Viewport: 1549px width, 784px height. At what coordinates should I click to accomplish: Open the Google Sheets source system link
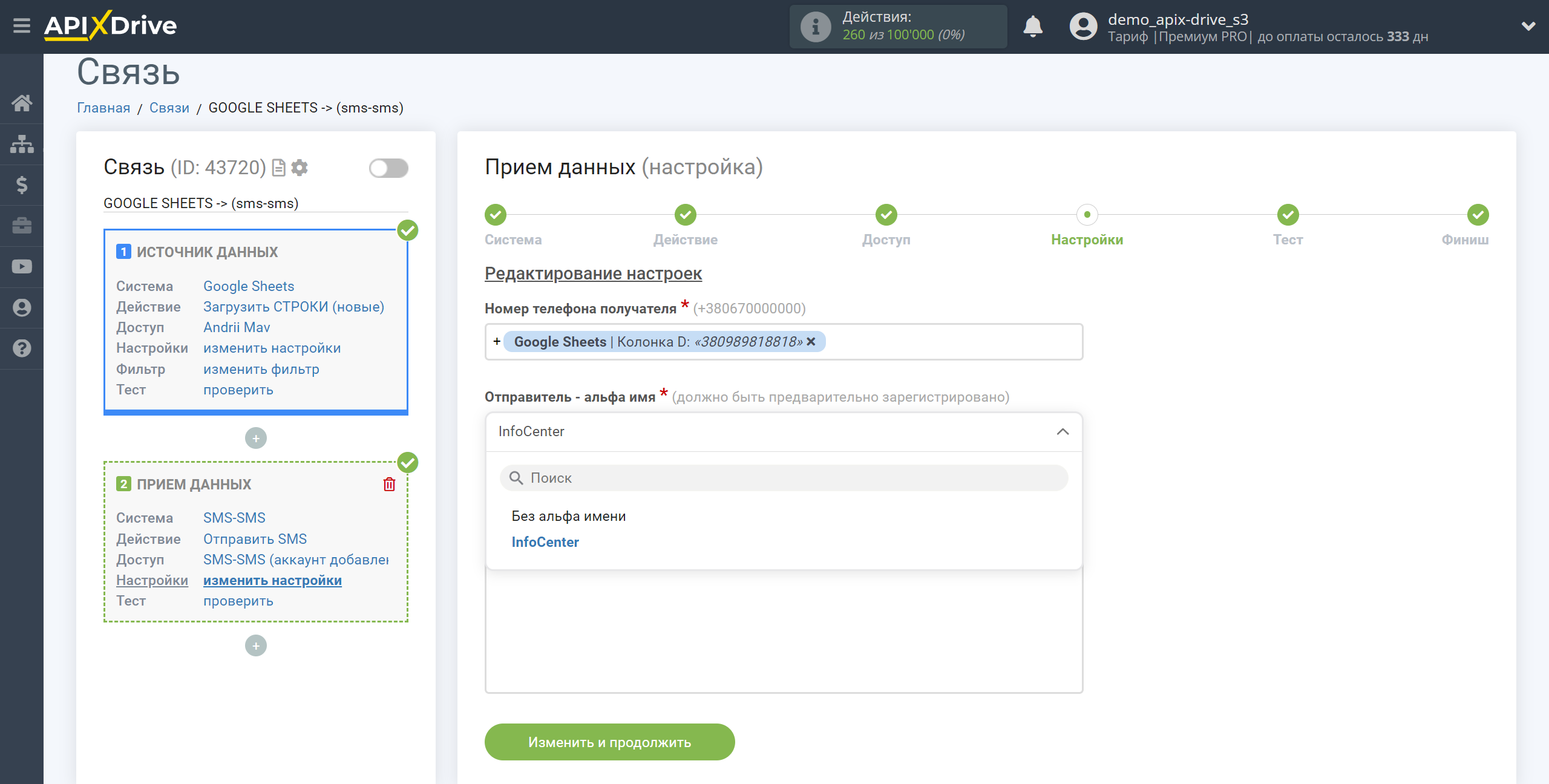point(249,286)
